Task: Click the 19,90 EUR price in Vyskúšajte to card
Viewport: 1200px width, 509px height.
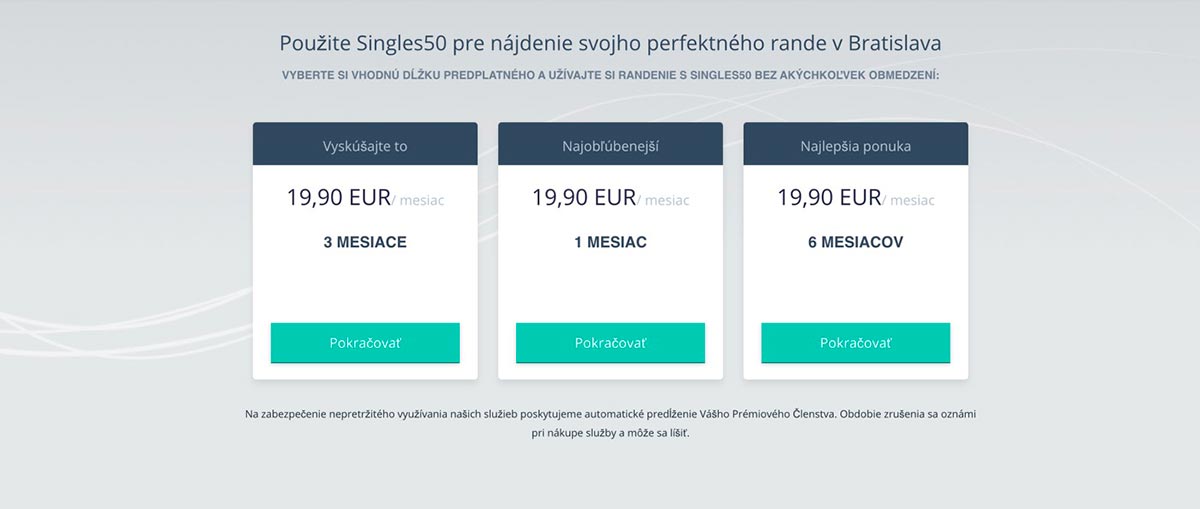Action: (x=338, y=198)
